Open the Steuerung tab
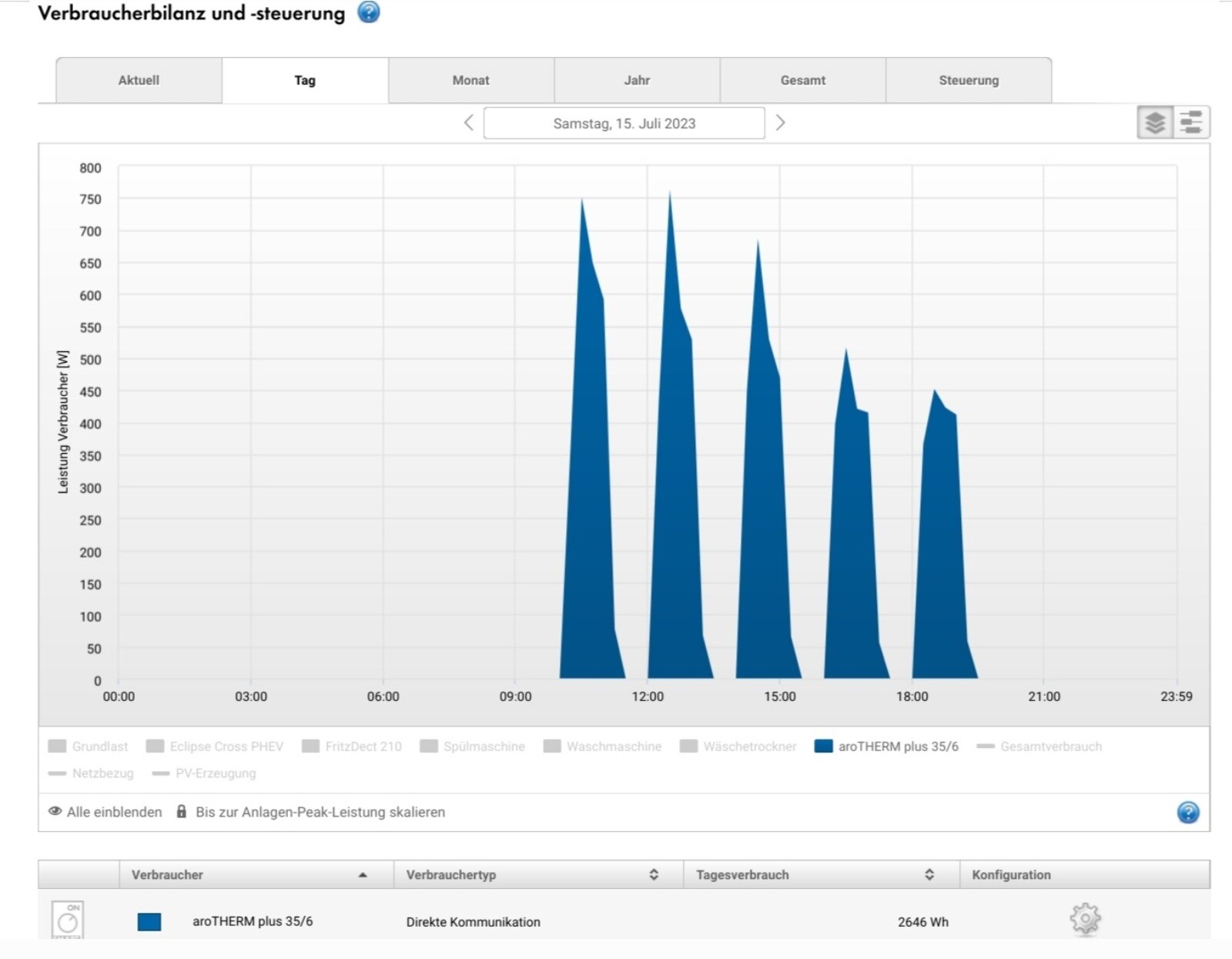Screen dimensions: 1232x959 (x=968, y=80)
